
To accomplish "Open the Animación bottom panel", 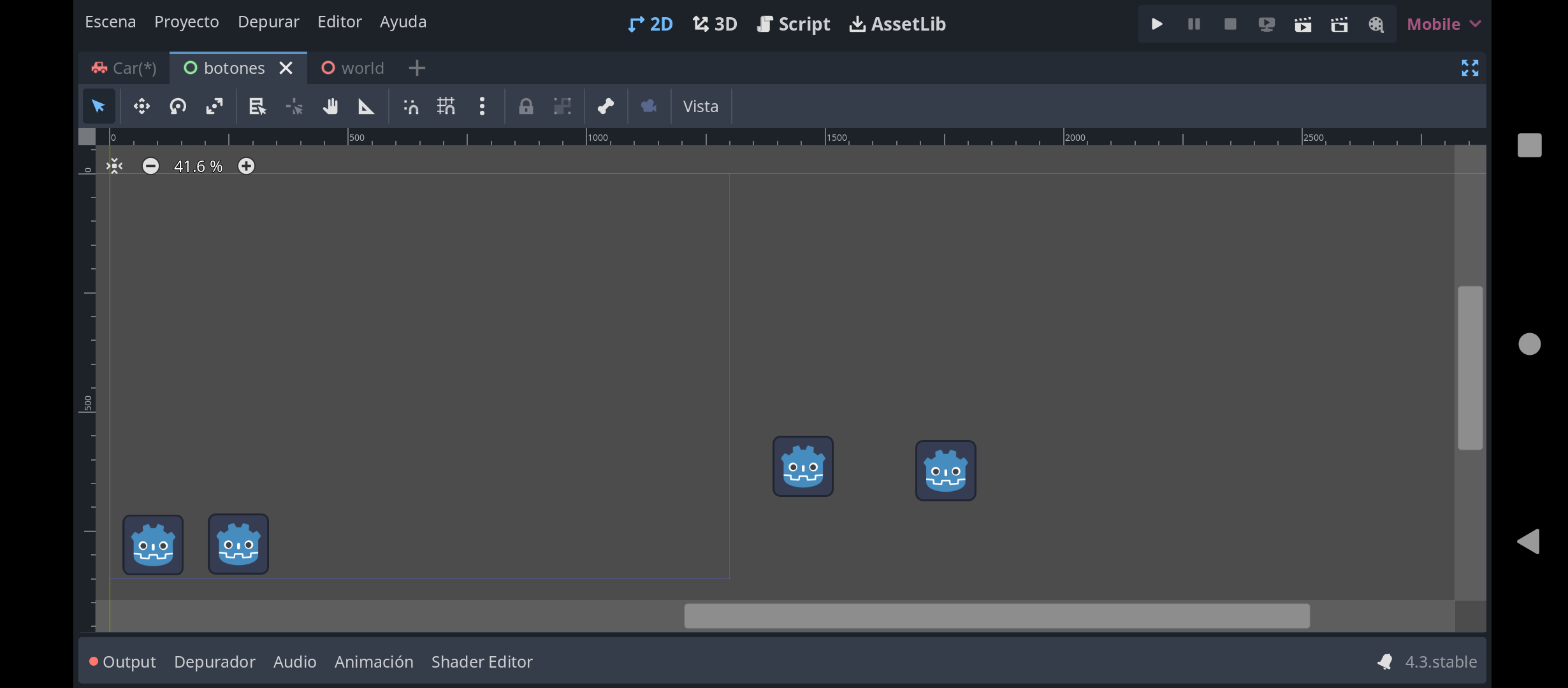I will click(374, 662).
